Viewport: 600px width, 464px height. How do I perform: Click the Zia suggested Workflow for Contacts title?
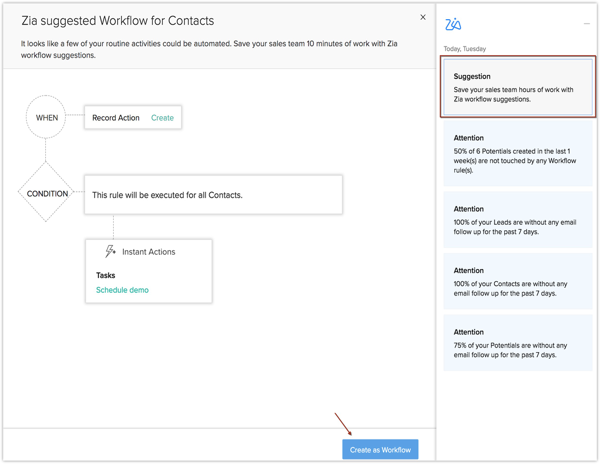(117, 20)
